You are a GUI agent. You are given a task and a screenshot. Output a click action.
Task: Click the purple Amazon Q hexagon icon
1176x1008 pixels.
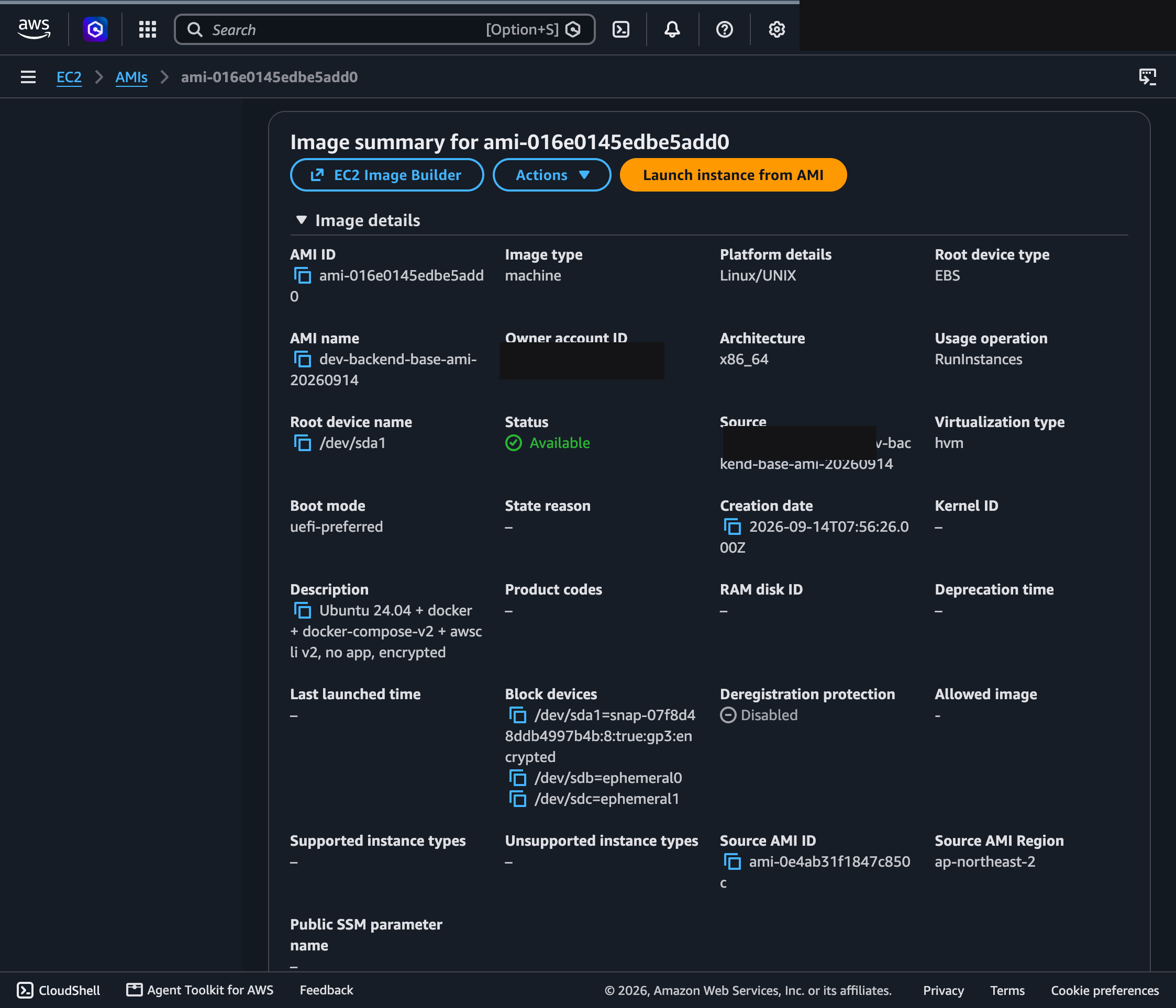point(95,29)
